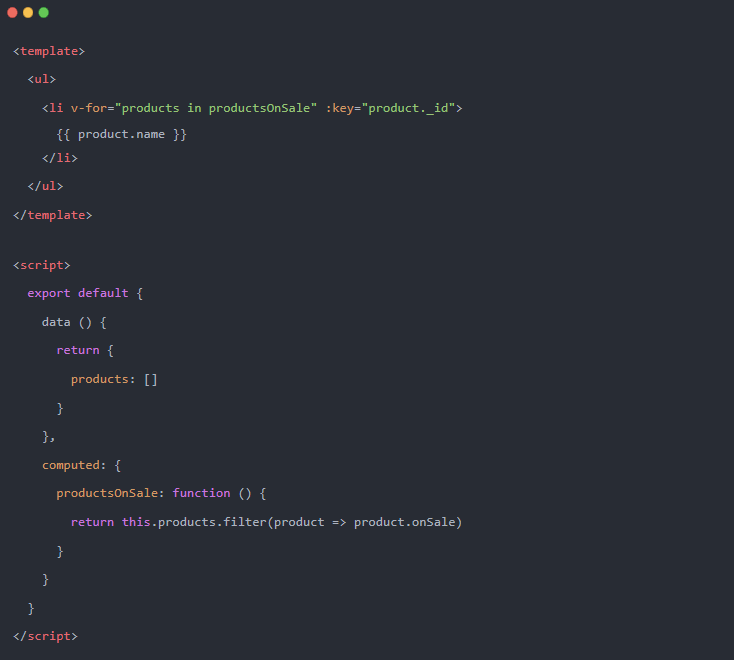Click the closing </template> tag
Viewport: 734px width, 660px height.
pos(52,214)
